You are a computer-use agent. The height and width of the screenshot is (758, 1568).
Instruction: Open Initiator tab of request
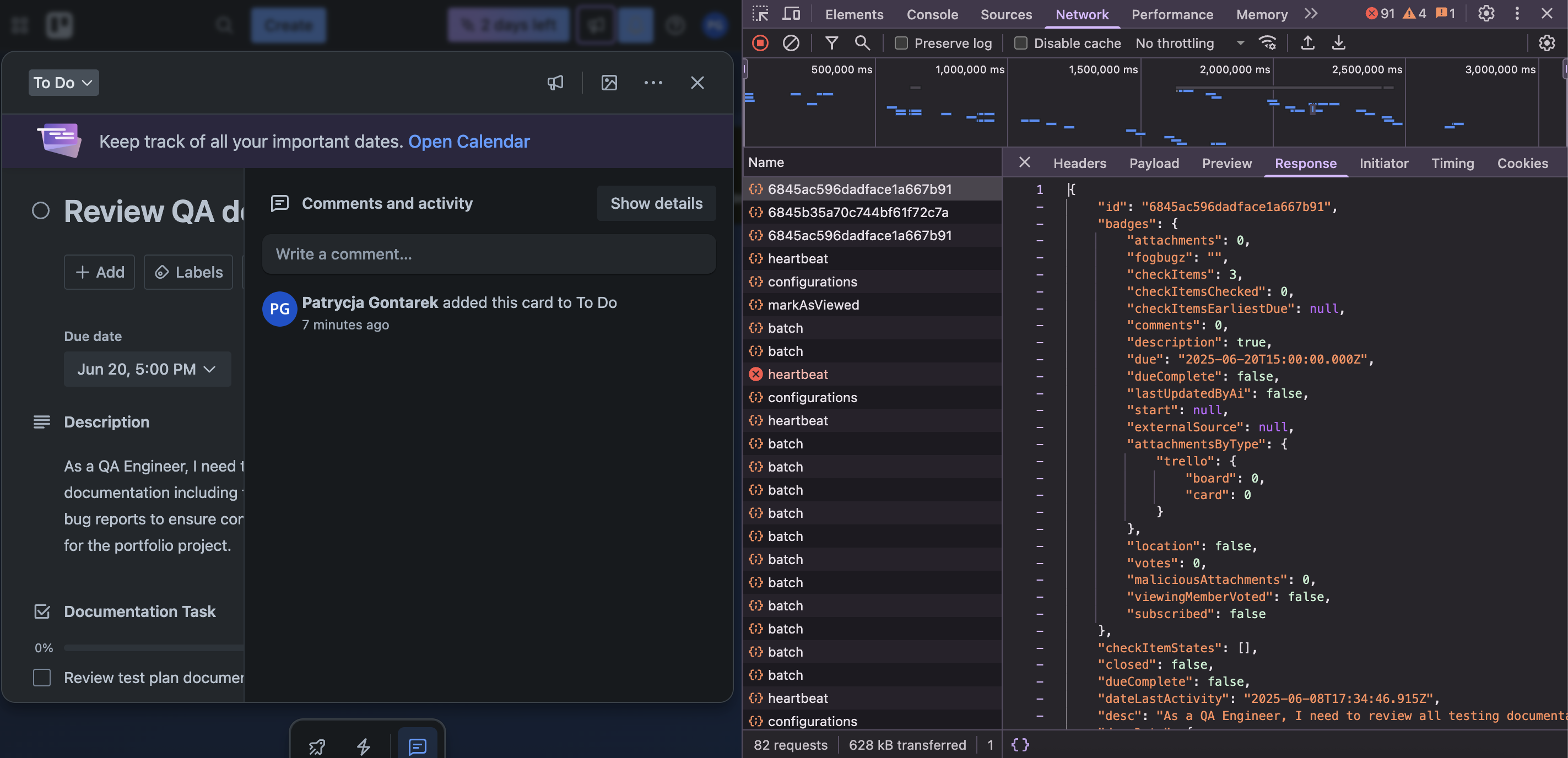click(1383, 163)
